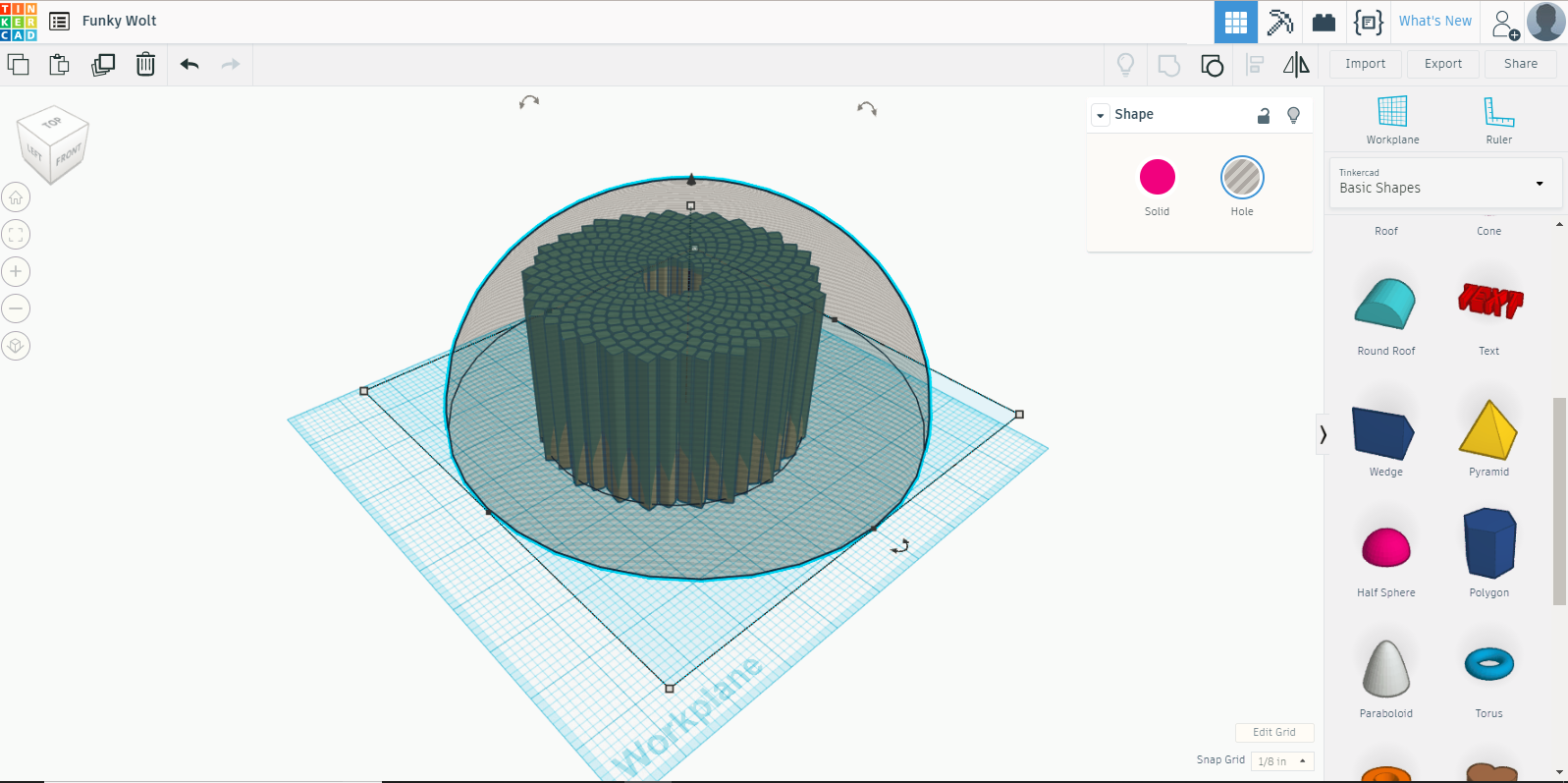This screenshot has width=1568, height=783.
Task: Switch to 3D design grid view
Action: [x=1235, y=22]
